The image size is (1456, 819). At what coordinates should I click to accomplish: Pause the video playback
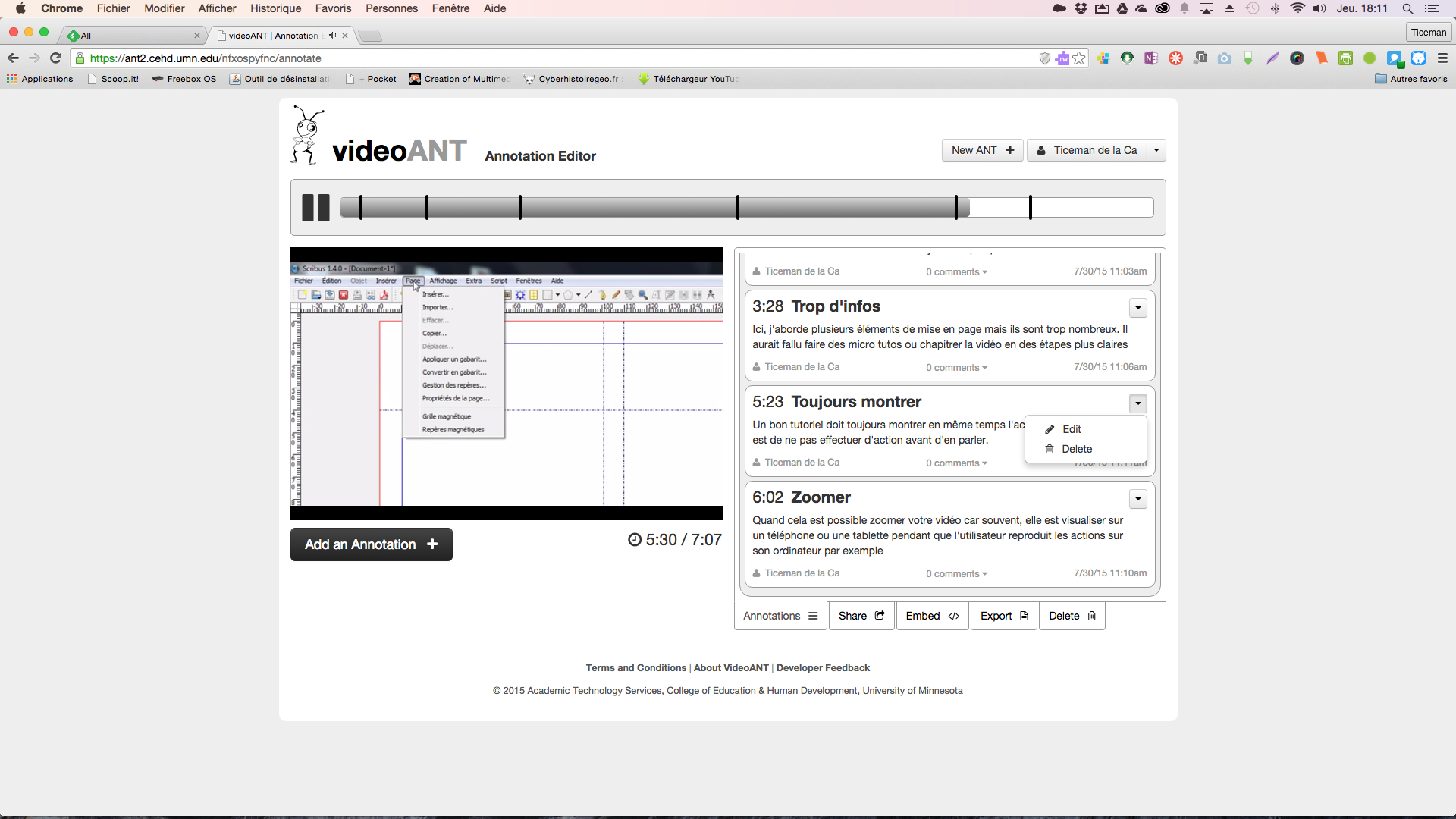point(315,208)
